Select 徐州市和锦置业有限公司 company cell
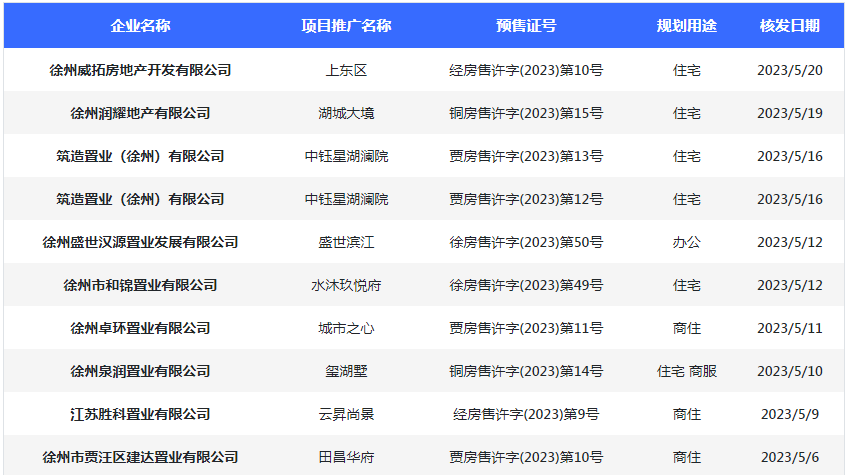This screenshot has height=475, width=845. point(140,285)
